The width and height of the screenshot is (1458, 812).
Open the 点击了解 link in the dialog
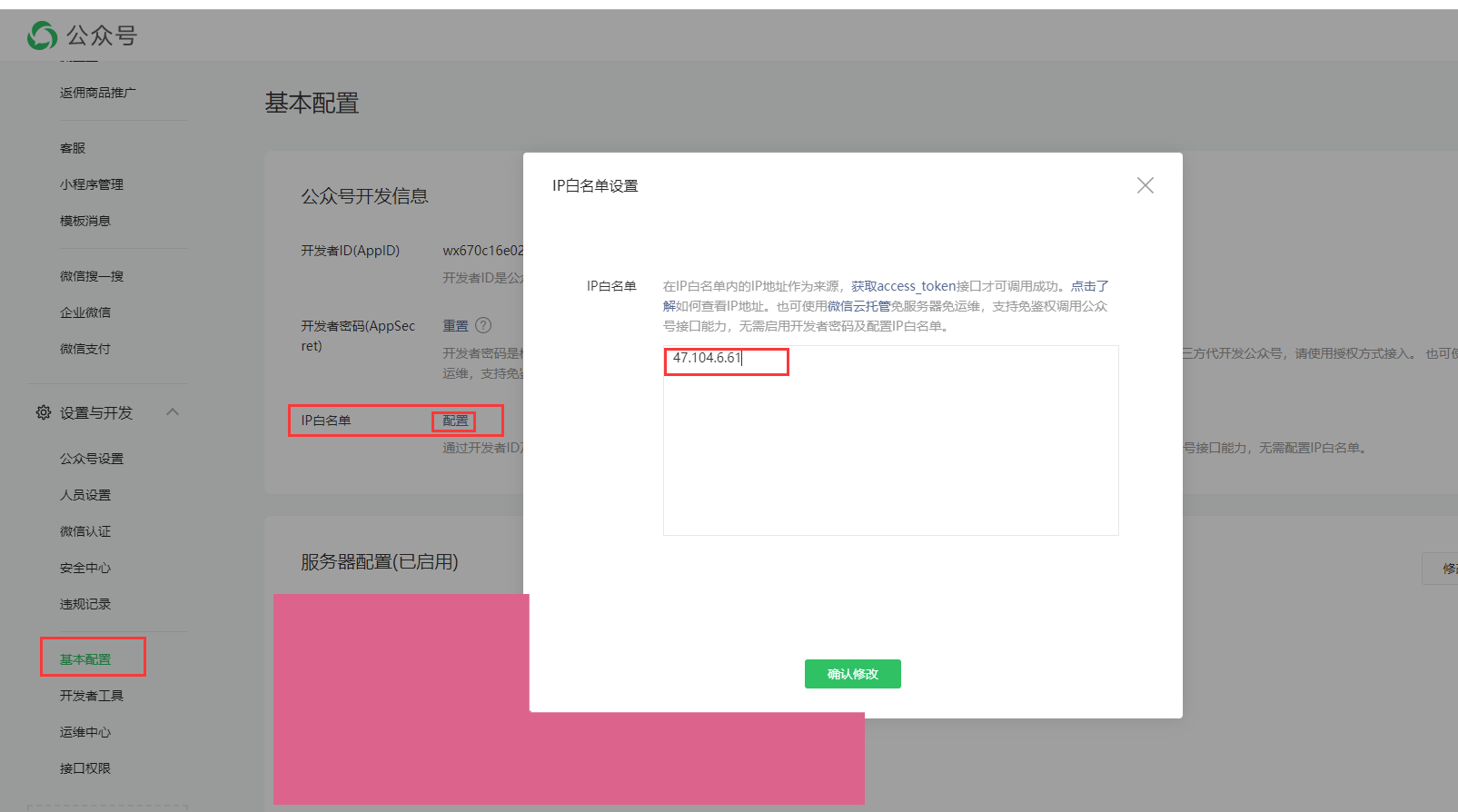(1090, 286)
